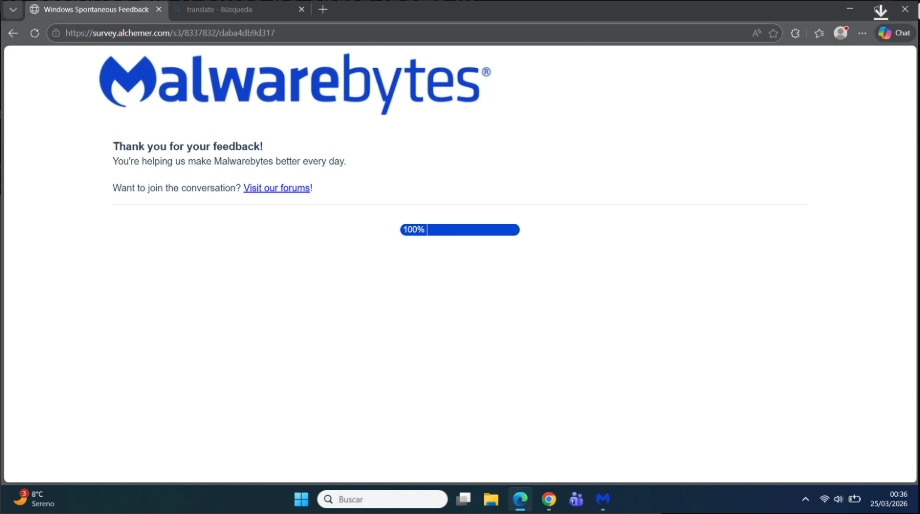Open the read aloud icon in address bar
The width and height of the screenshot is (920, 514).
coord(756,33)
